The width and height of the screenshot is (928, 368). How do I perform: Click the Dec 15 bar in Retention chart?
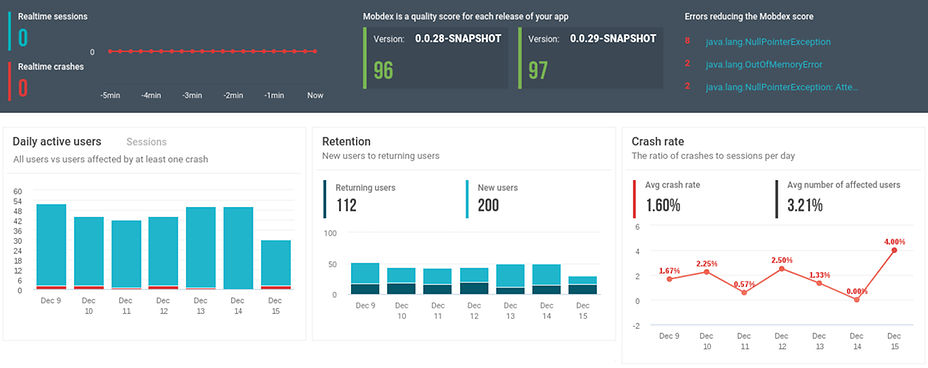tap(583, 285)
